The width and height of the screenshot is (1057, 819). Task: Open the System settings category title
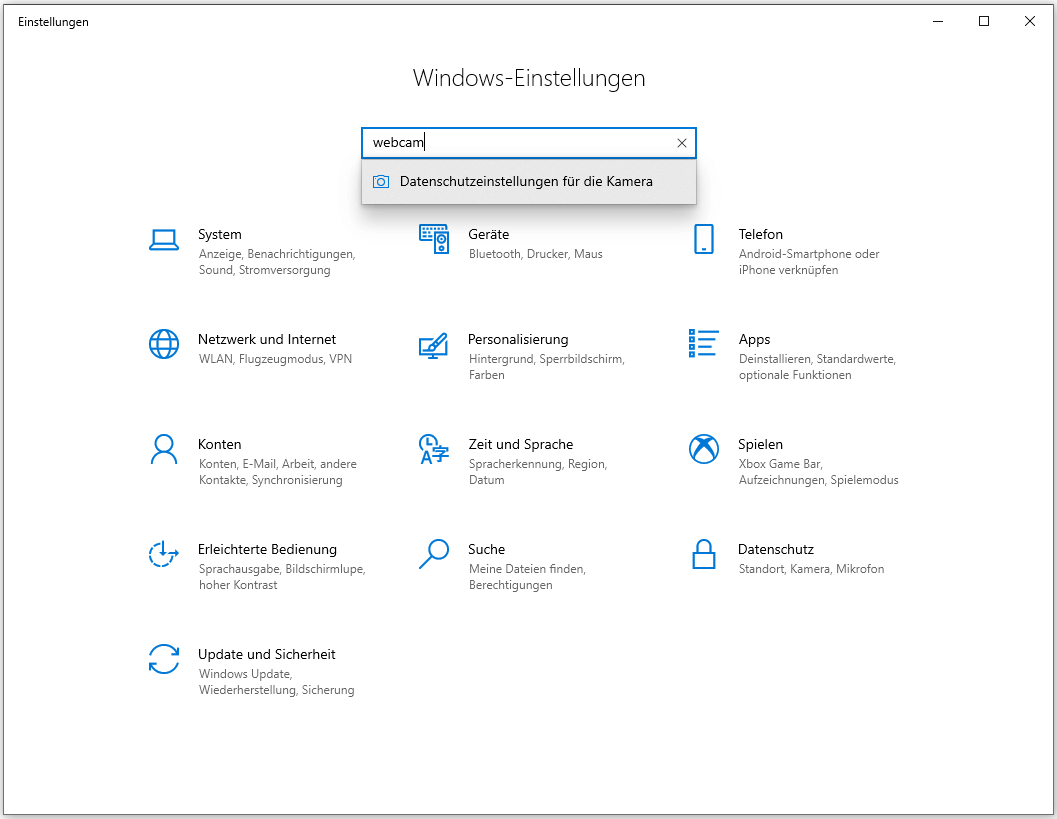click(x=220, y=235)
